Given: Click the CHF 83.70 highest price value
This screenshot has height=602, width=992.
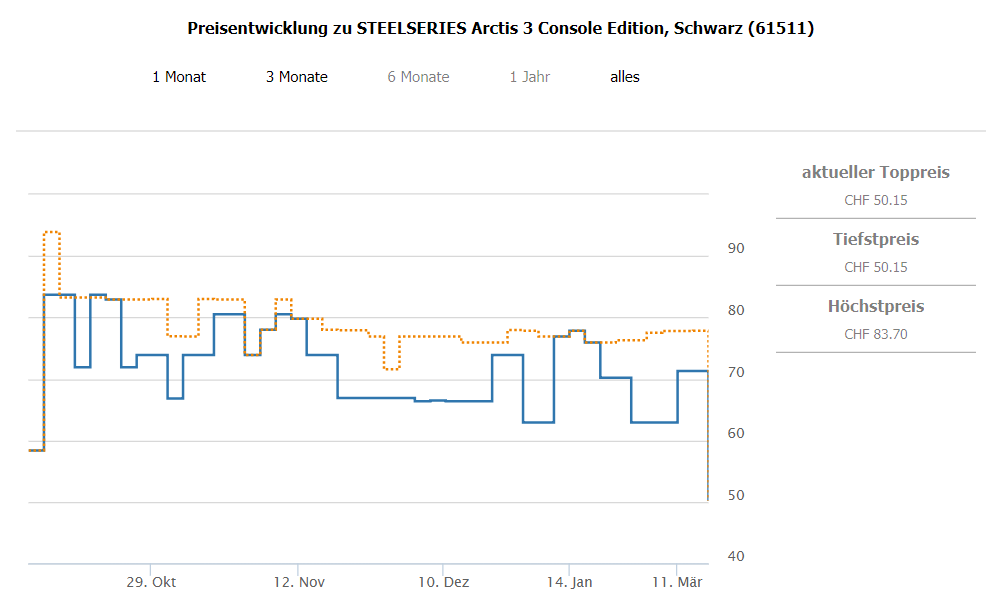Looking at the screenshot, I should 875,334.
